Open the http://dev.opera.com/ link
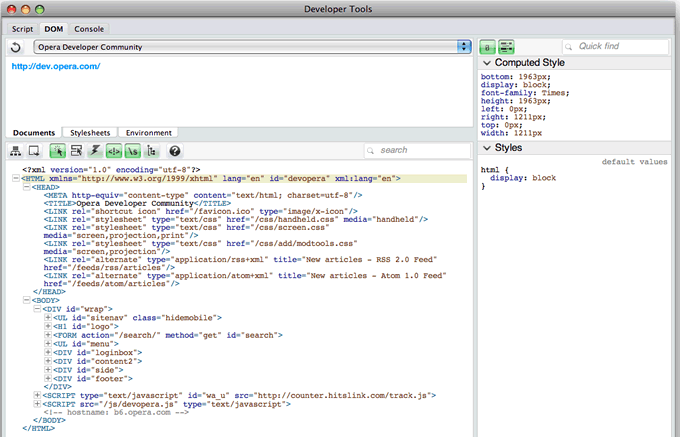 (56, 66)
